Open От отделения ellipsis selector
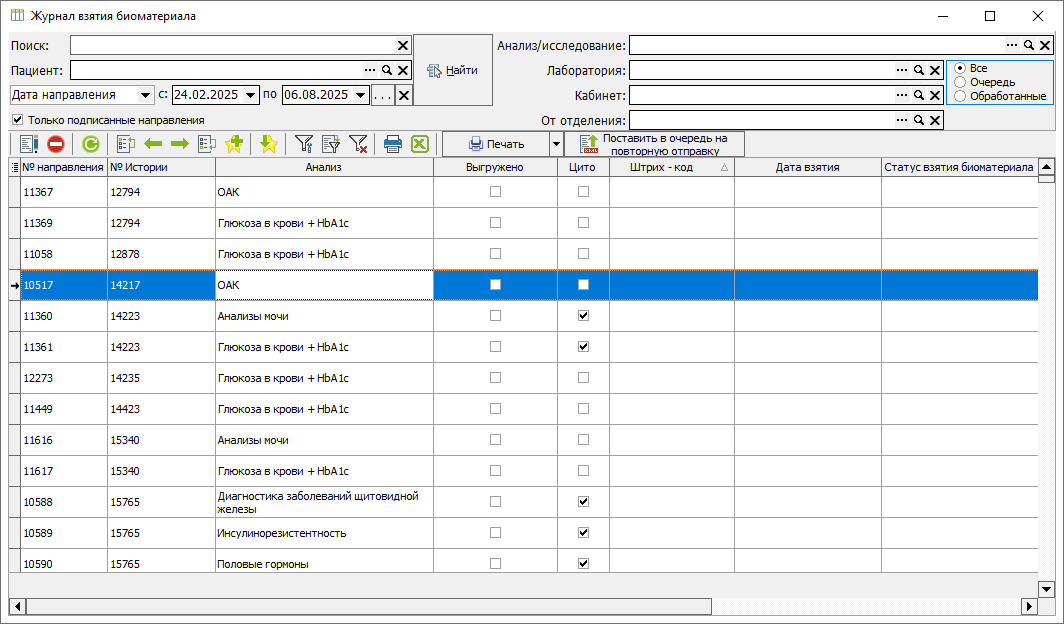This screenshot has height=624, width=1064. point(902,120)
